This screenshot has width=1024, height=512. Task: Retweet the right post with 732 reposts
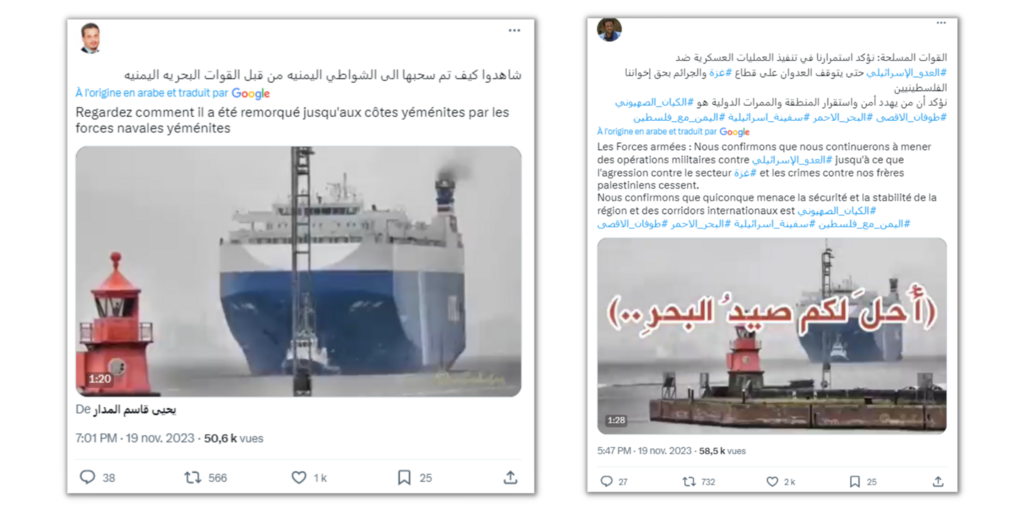click(689, 481)
